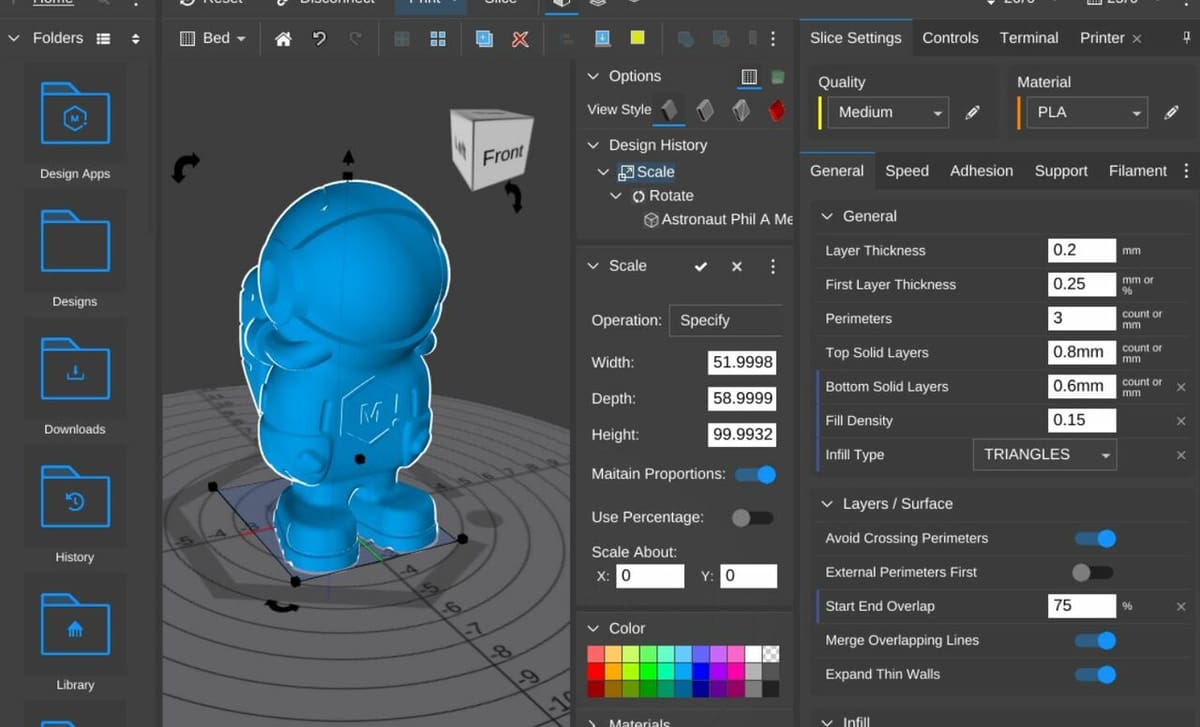Cancel the Scale operation with the X
Screen dimensions: 1200x727
pos(737,266)
